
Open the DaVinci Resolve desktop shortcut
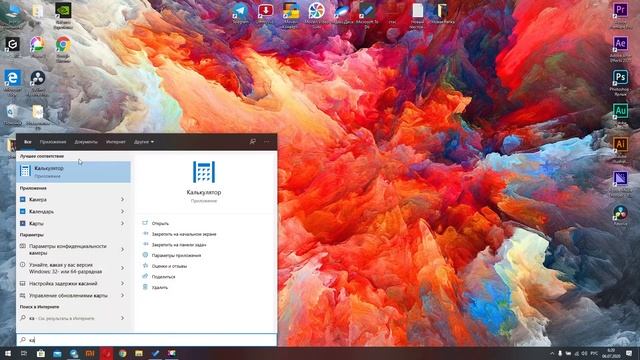click(x=620, y=213)
